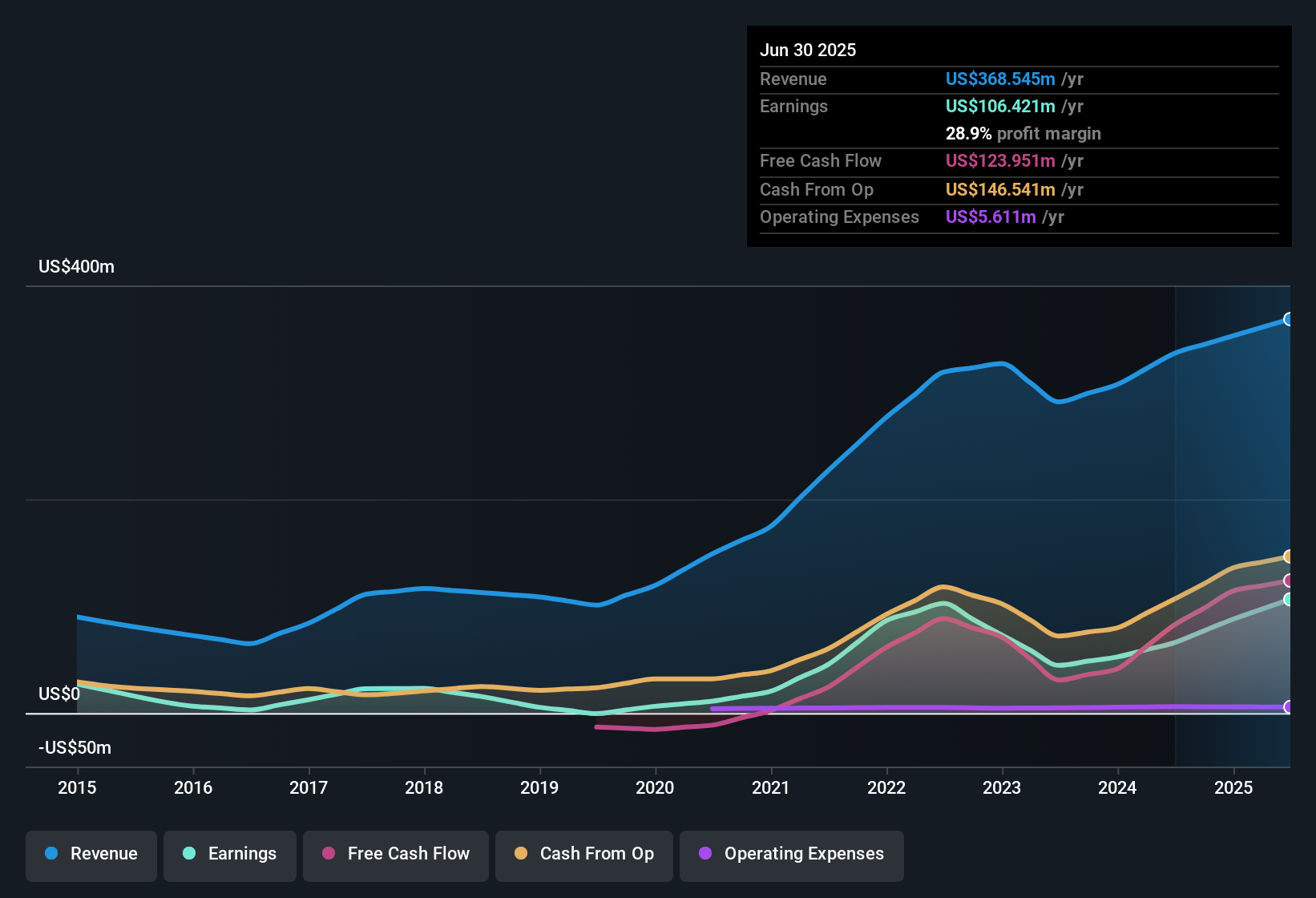Toggle visibility of the Revenue series

tap(91, 854)
